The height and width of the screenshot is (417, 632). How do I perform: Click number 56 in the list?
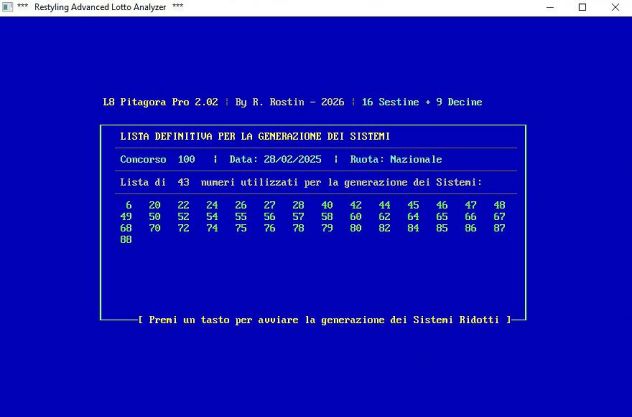(270, 217)
